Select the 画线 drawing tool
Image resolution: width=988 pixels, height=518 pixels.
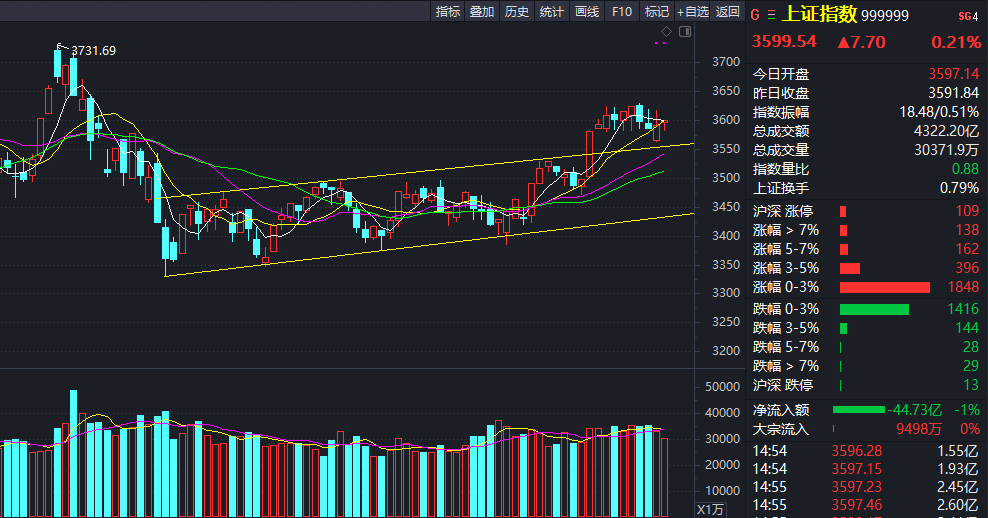pyautogui.click(x=587, y=11)
